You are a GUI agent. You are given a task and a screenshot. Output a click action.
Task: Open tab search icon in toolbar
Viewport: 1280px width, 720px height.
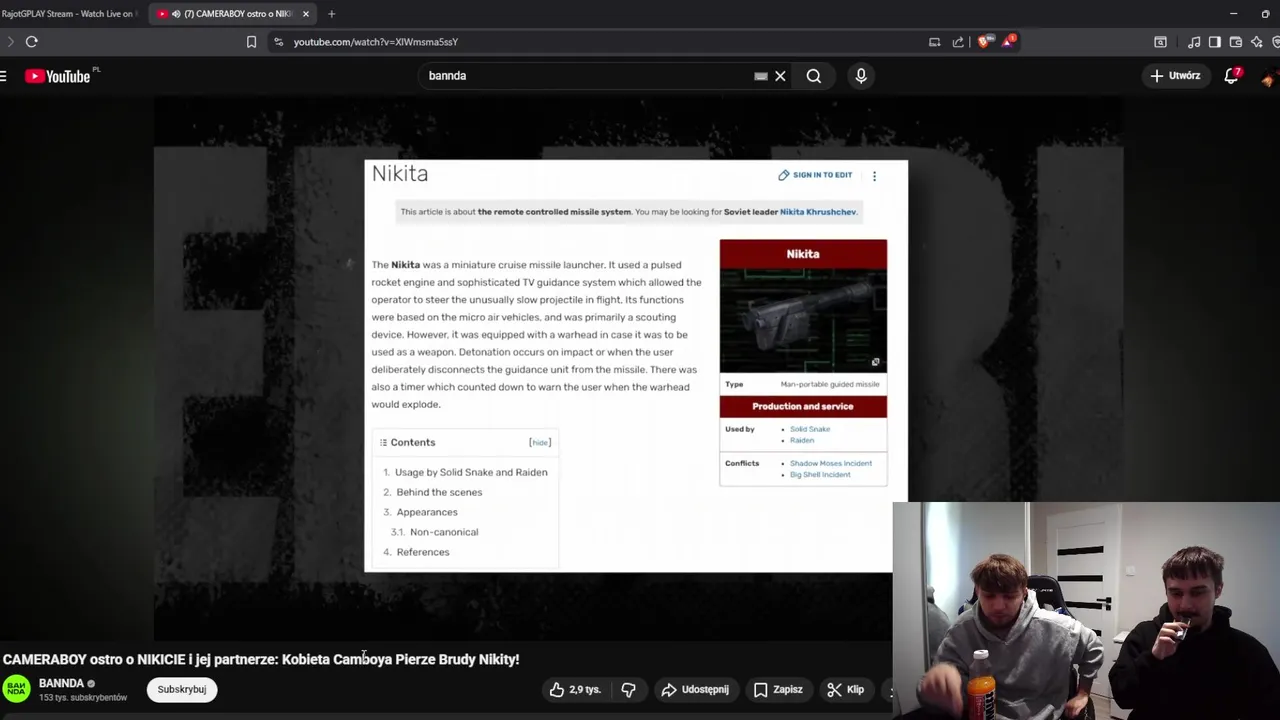coord(1160,42)
